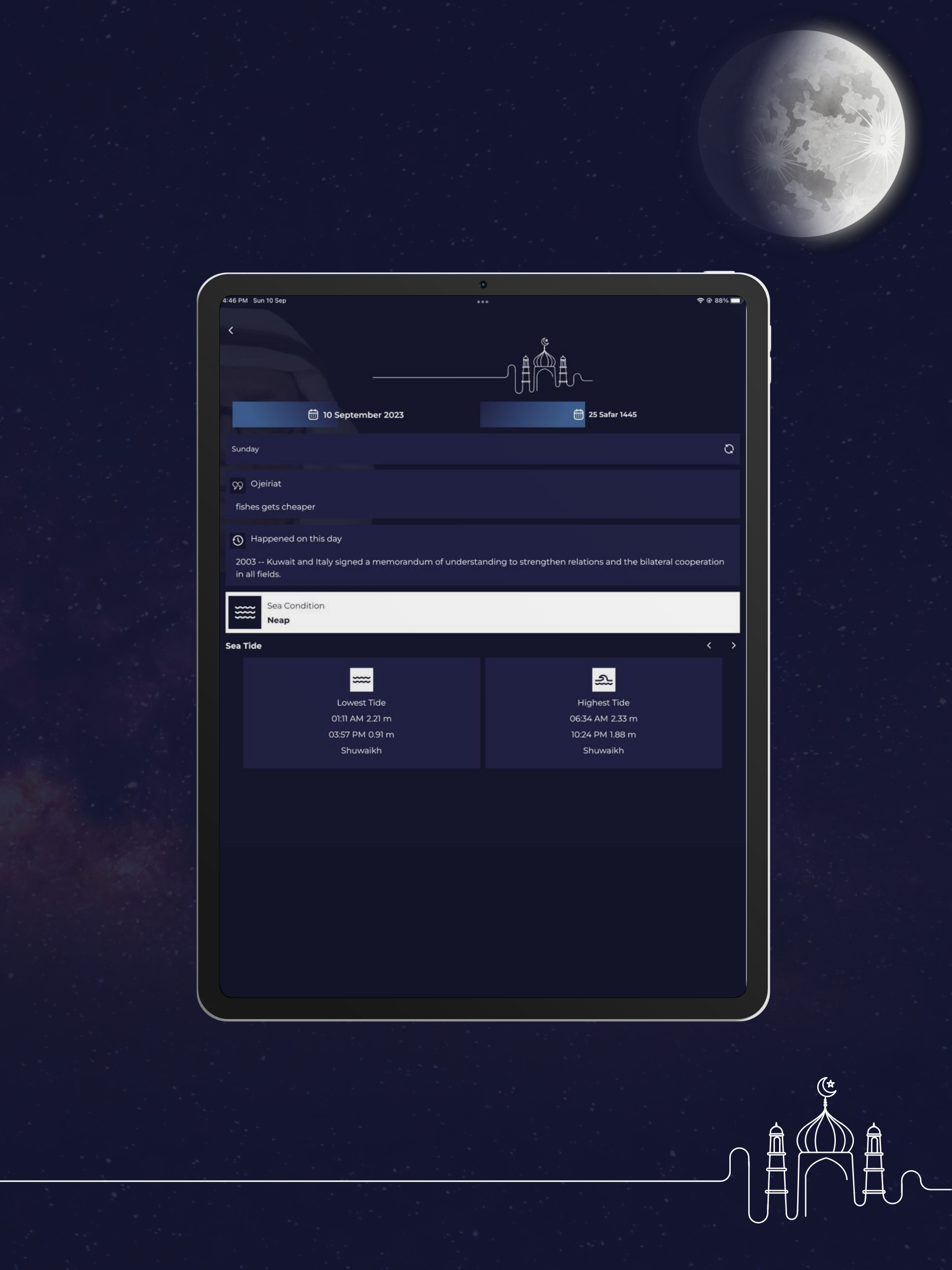Click 'Shuwaikh' under Lowest Tide
Image resolution: width=952 pixels, height=1270 pixels.
pyautogui.click(x=361, y=750)
